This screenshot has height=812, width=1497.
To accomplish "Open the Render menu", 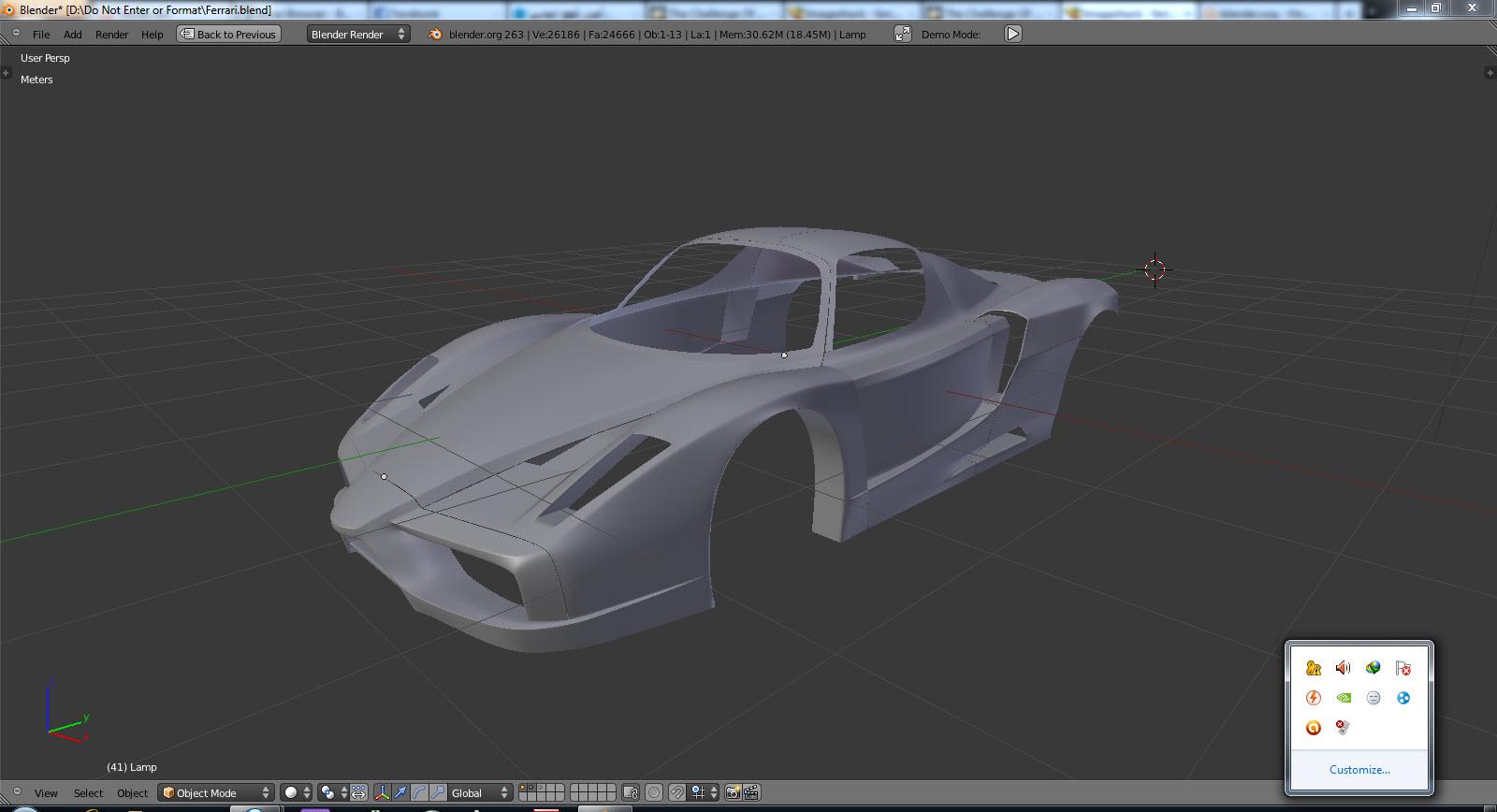I will (x=111, y=35).
